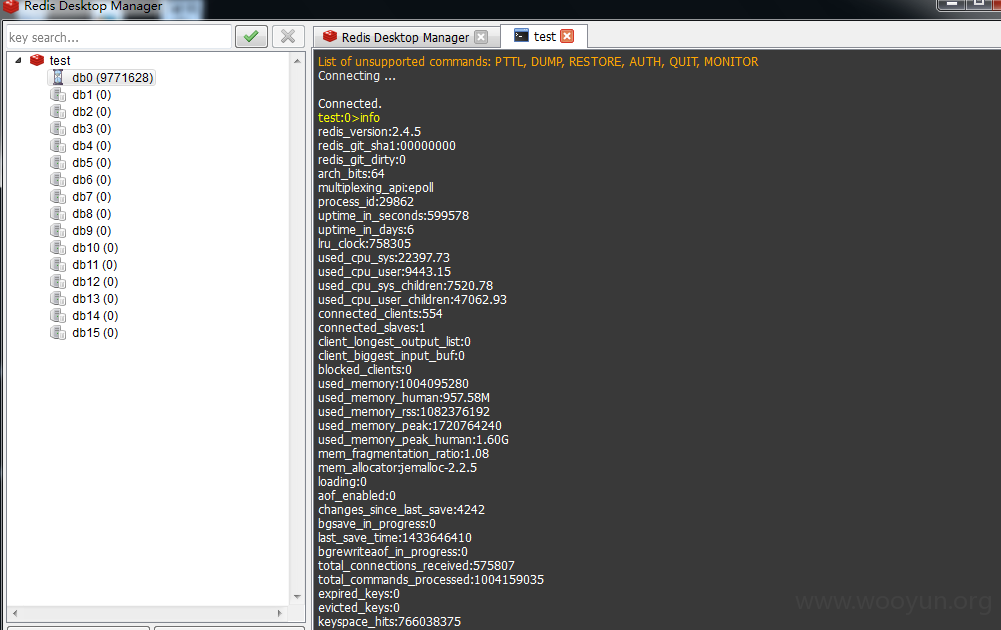Click the redis_version:2.4.5 line
This screenshot has height=630, width=1001.
coord(370,131)
